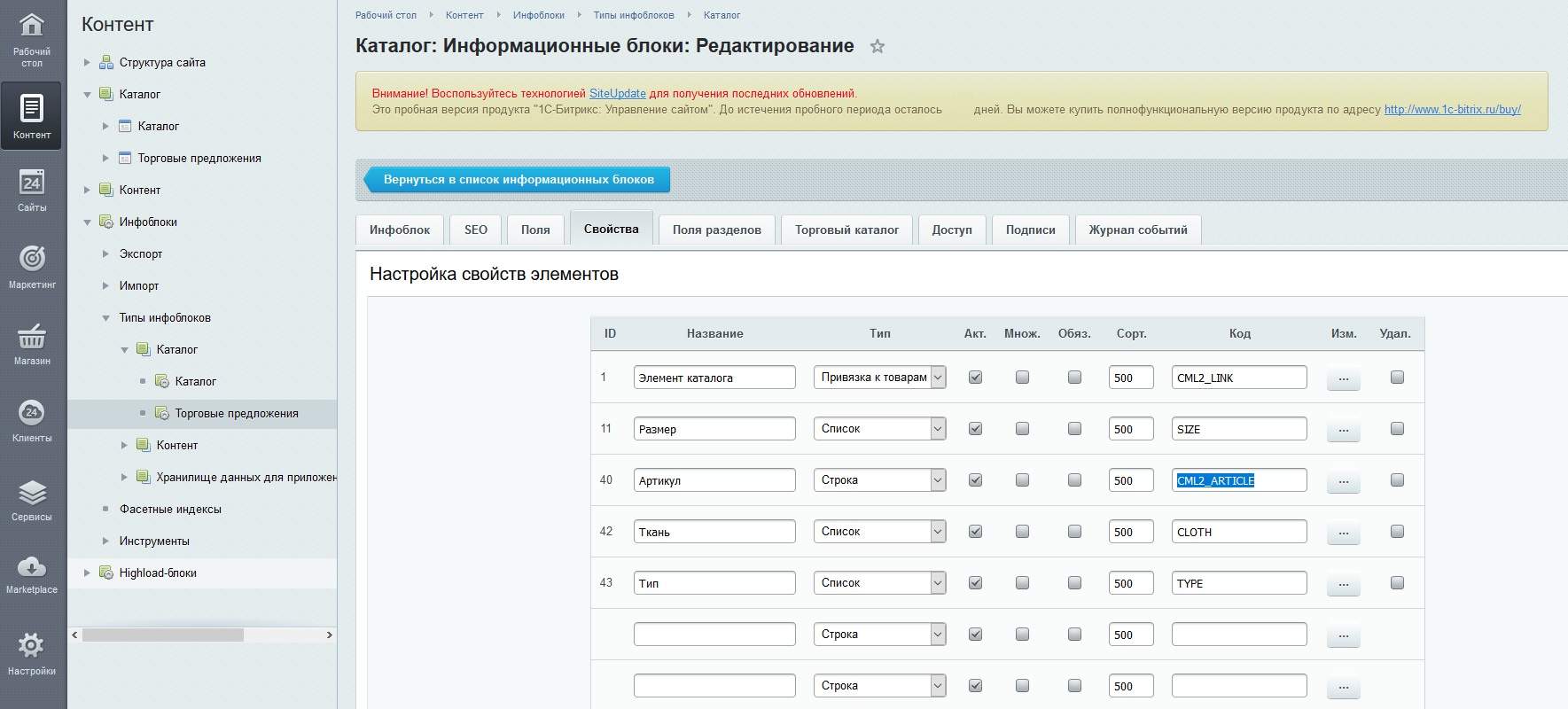Open type dropdown for Ткань property
Viewport: 1568px width, 709px height.
879,532
